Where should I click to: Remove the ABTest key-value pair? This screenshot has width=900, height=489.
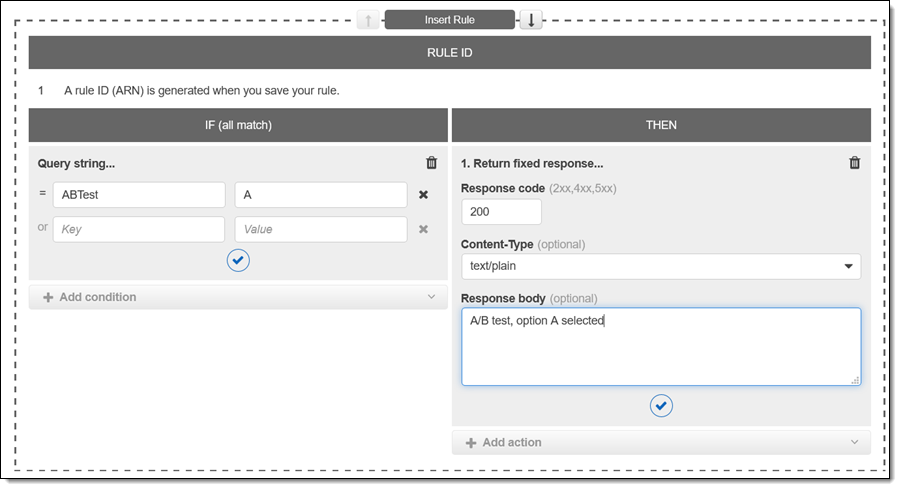click(x=423, y=195)
